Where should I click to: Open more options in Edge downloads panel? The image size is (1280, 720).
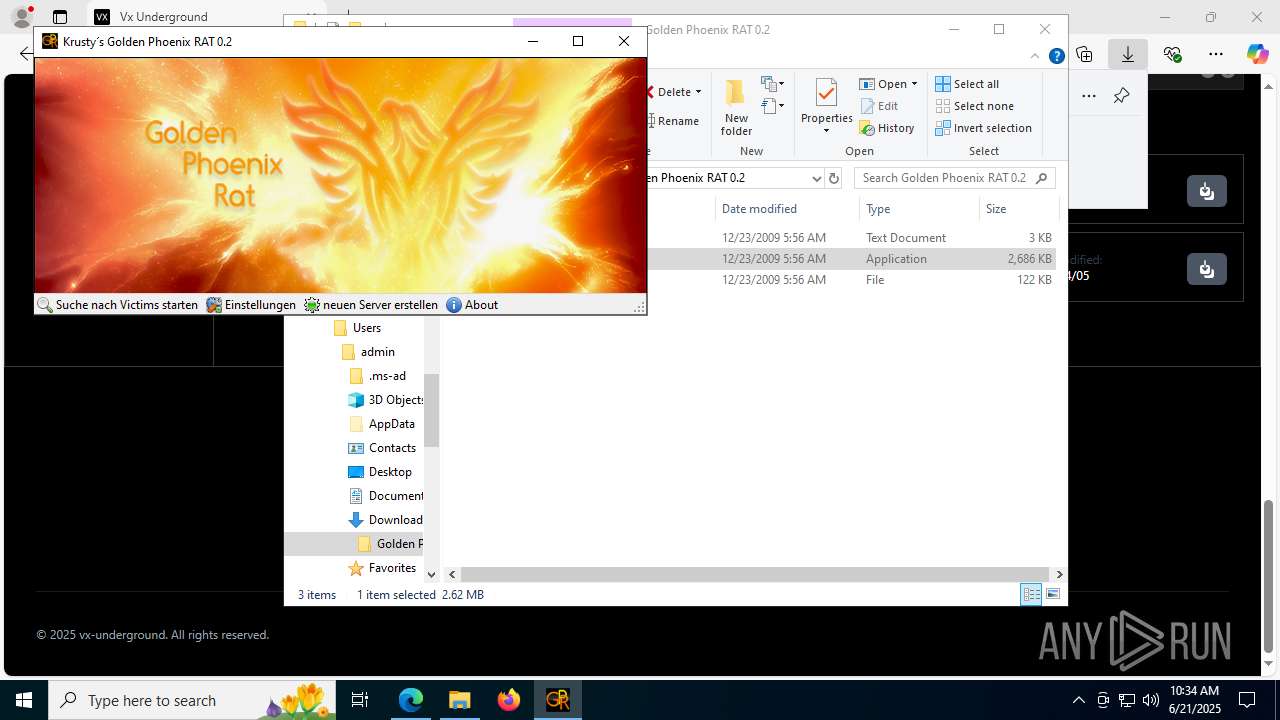click(x=1089, y=96)
